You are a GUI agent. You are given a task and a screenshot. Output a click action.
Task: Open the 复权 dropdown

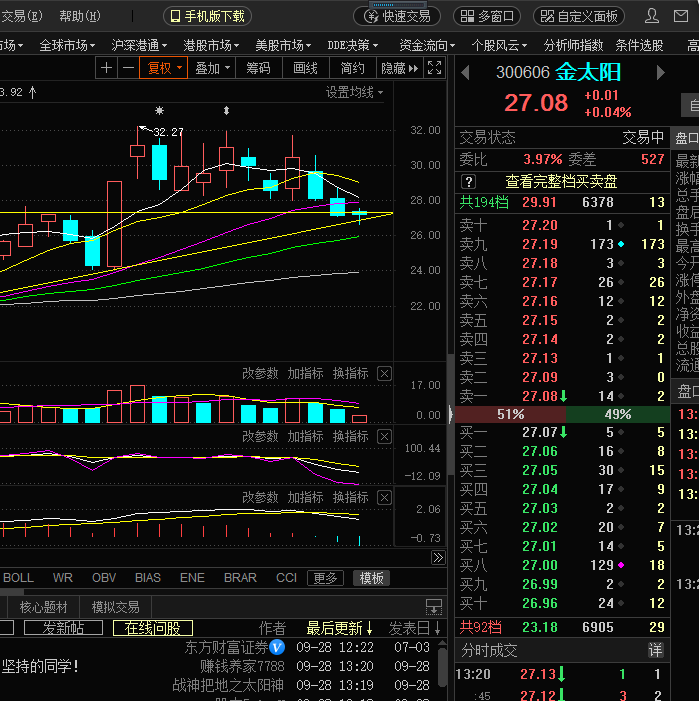pyautogui.click(x=164, y=68)
